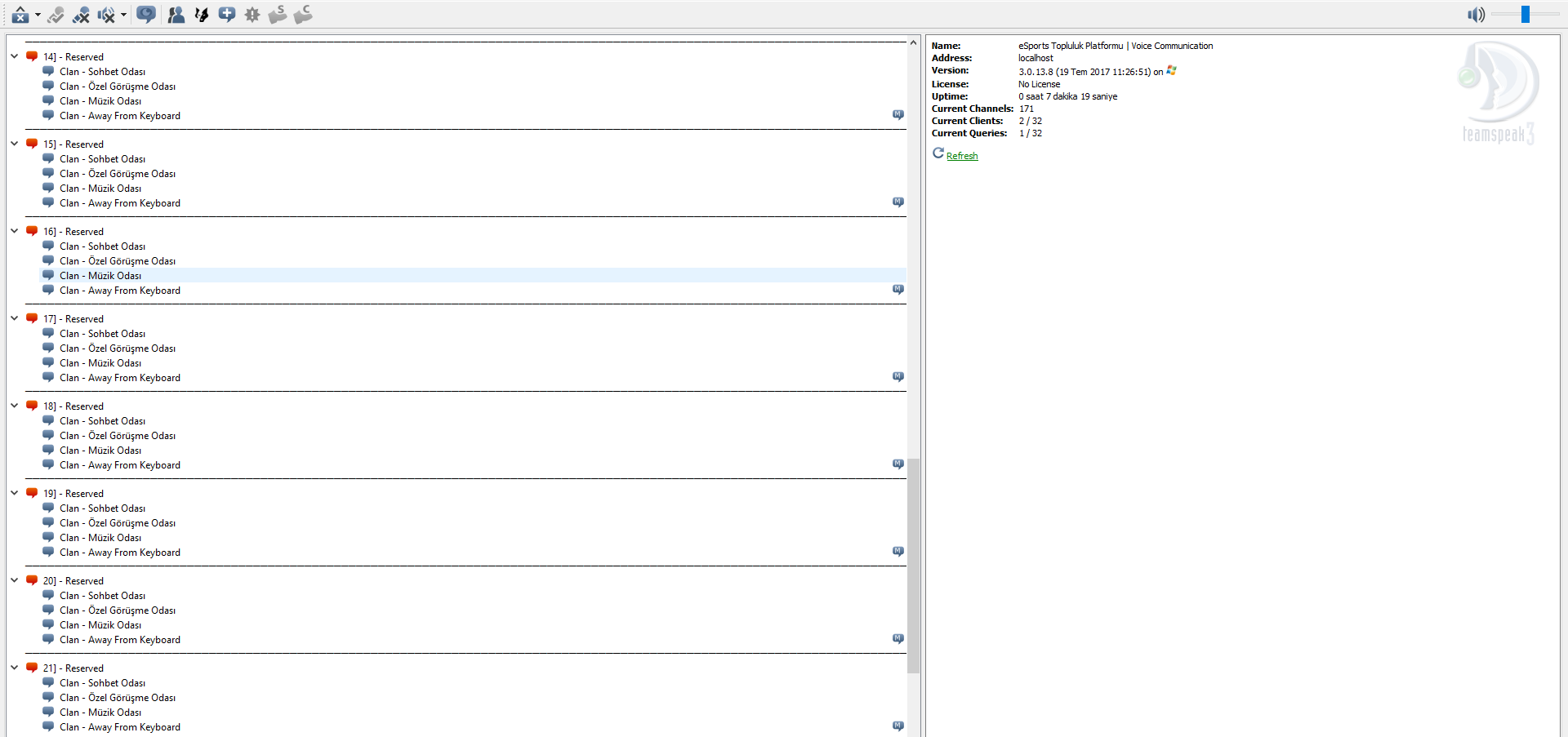
Task: Collapse the 18] - Reserved channel group
Action: [x=14, y=406]
